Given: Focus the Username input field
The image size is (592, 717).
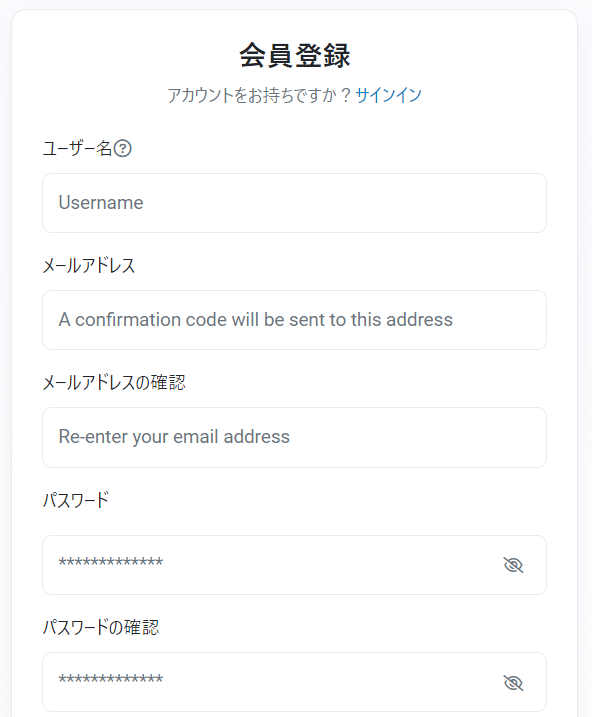Looking at the screenshot, I should (x=294, y=203).
